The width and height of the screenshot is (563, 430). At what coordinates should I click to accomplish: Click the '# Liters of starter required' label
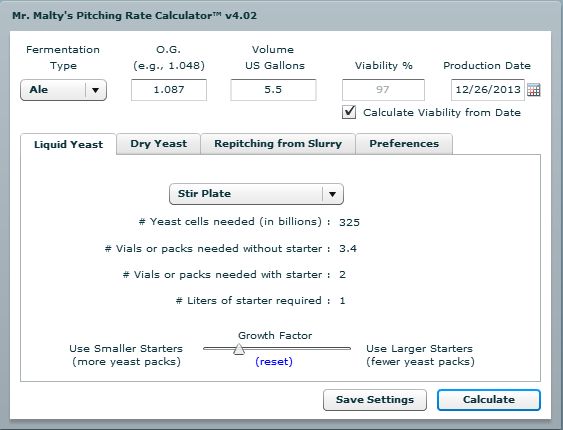(x=253, y=300)
